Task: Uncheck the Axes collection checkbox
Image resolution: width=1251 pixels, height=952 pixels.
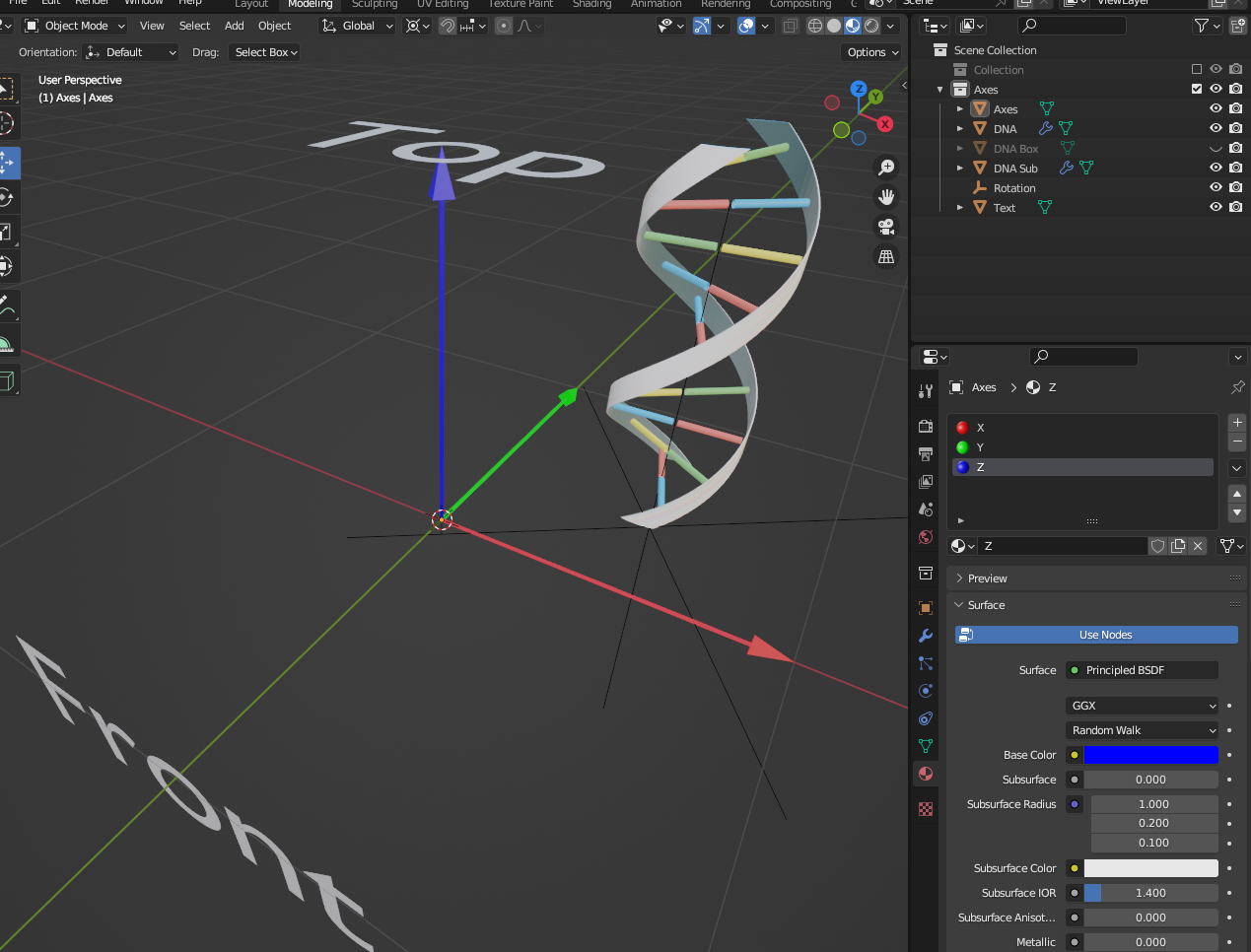Action: tap(1196, 88)
